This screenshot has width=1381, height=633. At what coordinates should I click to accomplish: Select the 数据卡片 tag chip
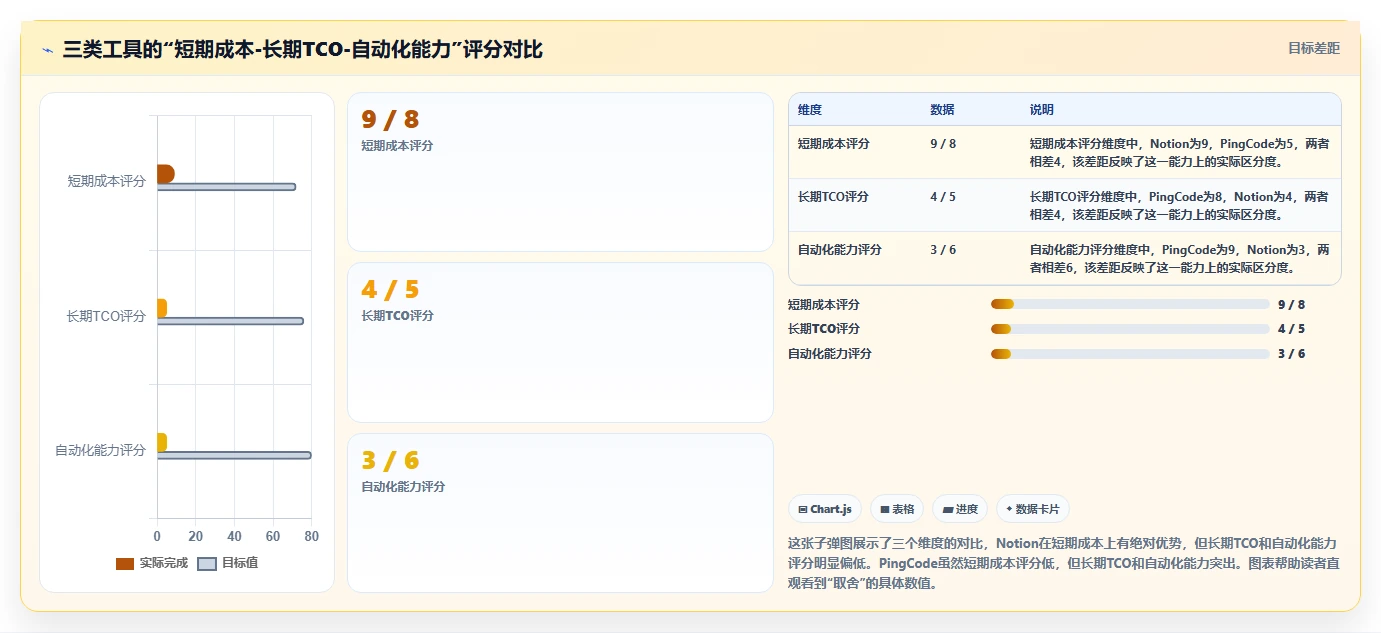click(x=1033, y=509)
